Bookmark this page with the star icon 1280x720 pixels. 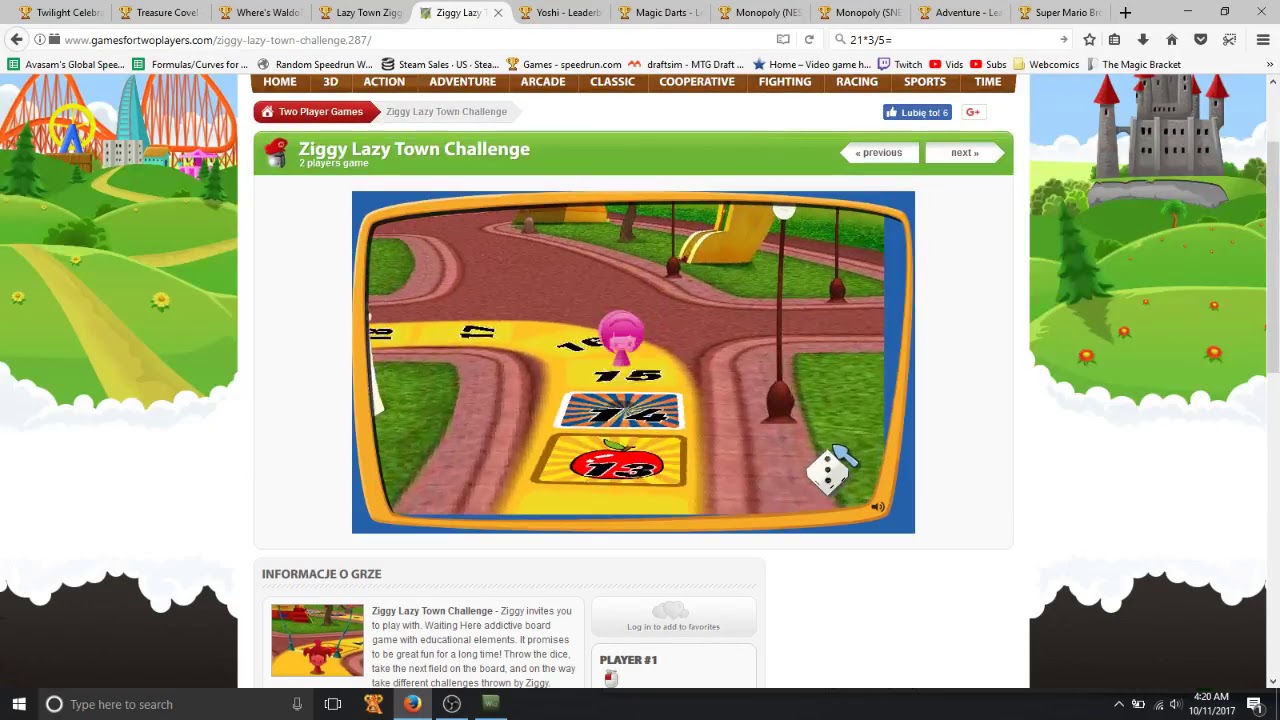pos(1089,40)
